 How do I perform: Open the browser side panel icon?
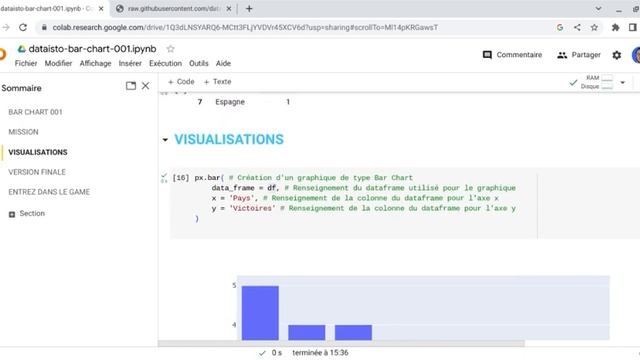point(633,27)
